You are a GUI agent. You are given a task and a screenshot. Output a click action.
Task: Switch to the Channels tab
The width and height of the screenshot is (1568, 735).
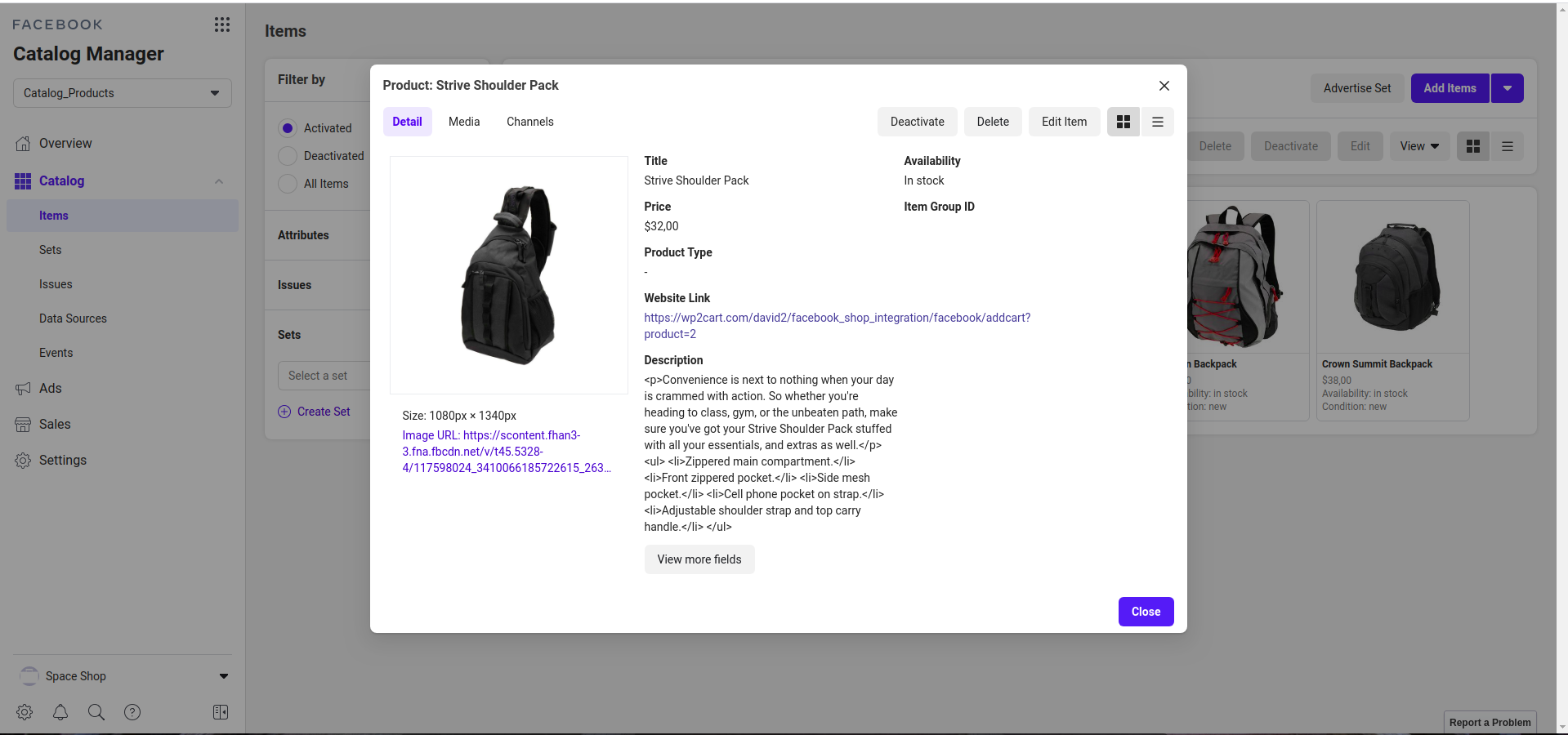pyautogui.click(x=529, y=122)
